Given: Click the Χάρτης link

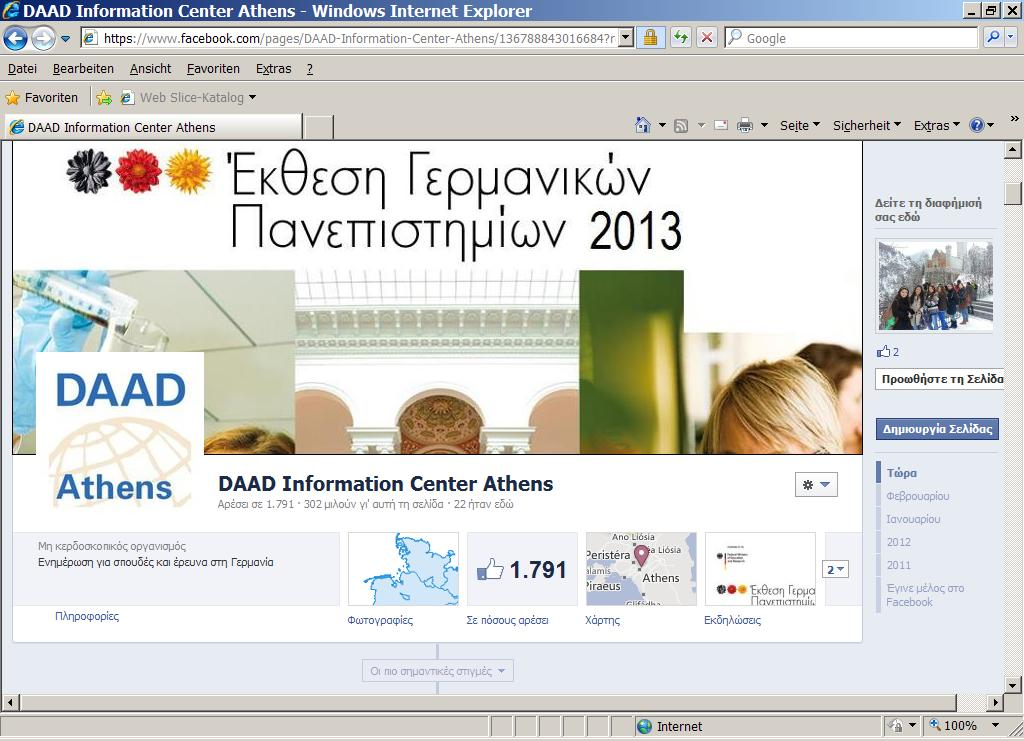Looking at the screenshot, I should [602, 620].
